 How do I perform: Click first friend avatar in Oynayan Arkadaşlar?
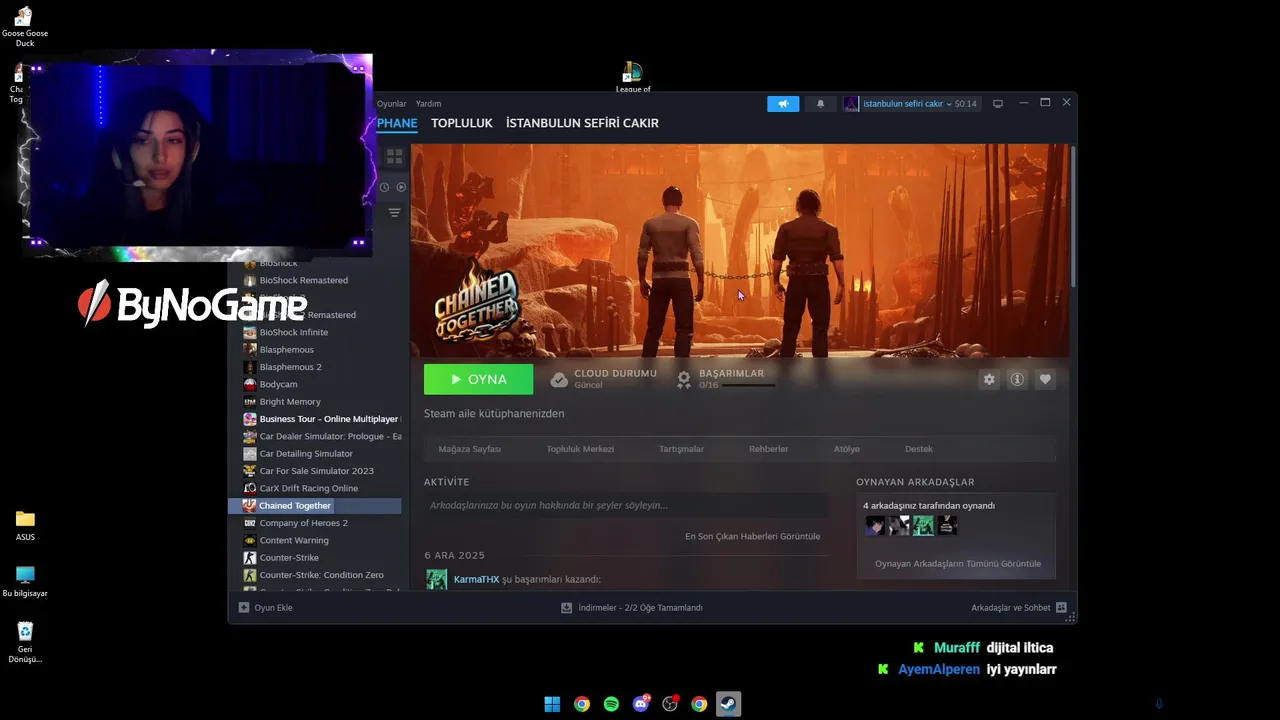[x=875, y=525]
